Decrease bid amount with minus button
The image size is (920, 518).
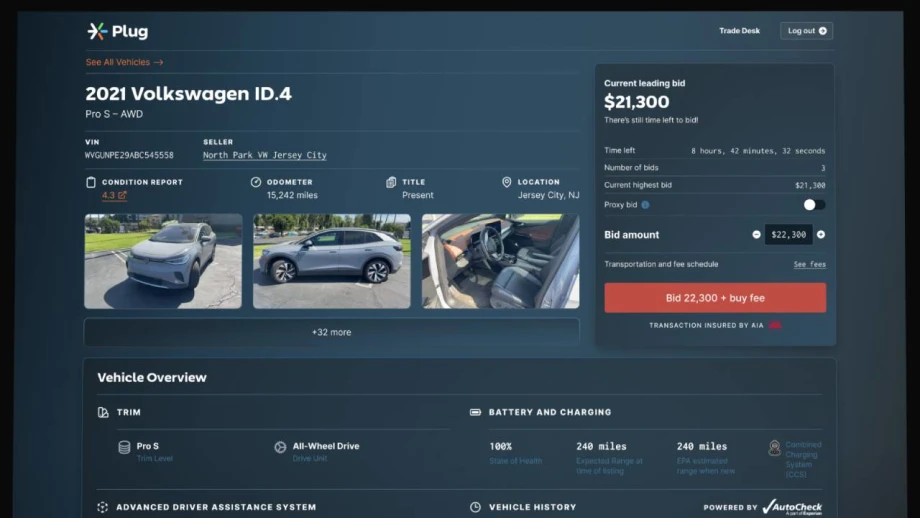756,235
